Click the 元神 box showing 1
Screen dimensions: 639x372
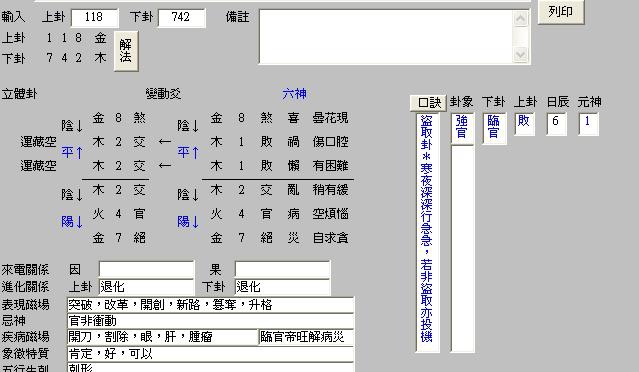pos(588,124)
